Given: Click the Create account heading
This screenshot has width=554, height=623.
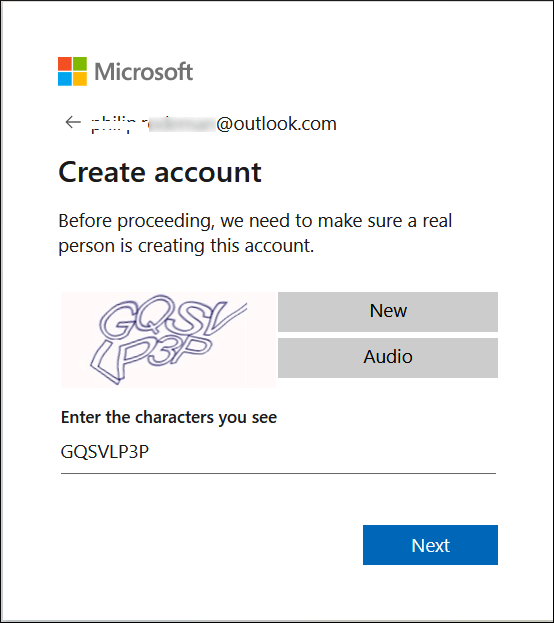Looking at the screenshot, I should click(160, 172).
